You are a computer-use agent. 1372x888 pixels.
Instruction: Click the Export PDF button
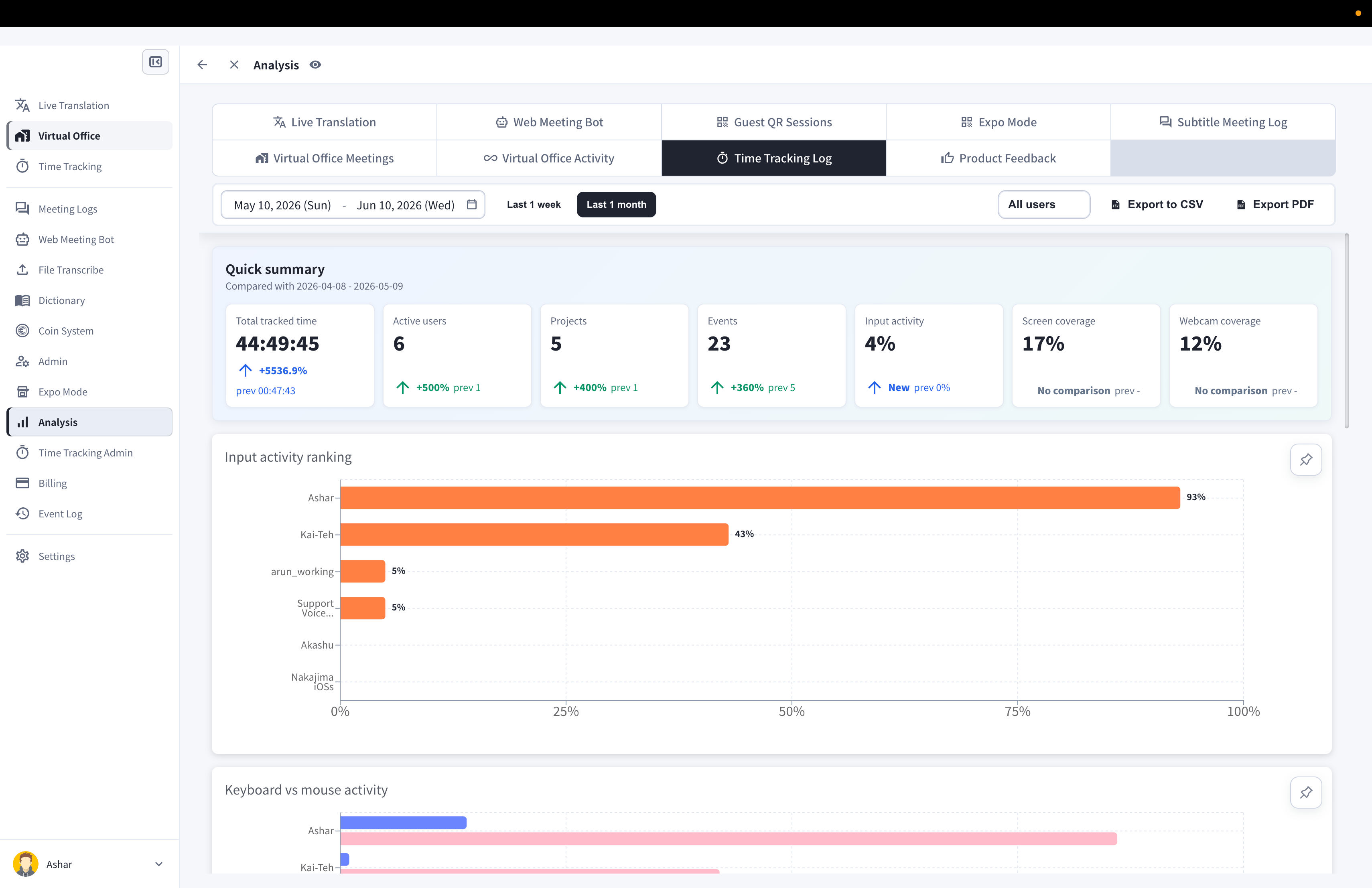point(1275,205)
